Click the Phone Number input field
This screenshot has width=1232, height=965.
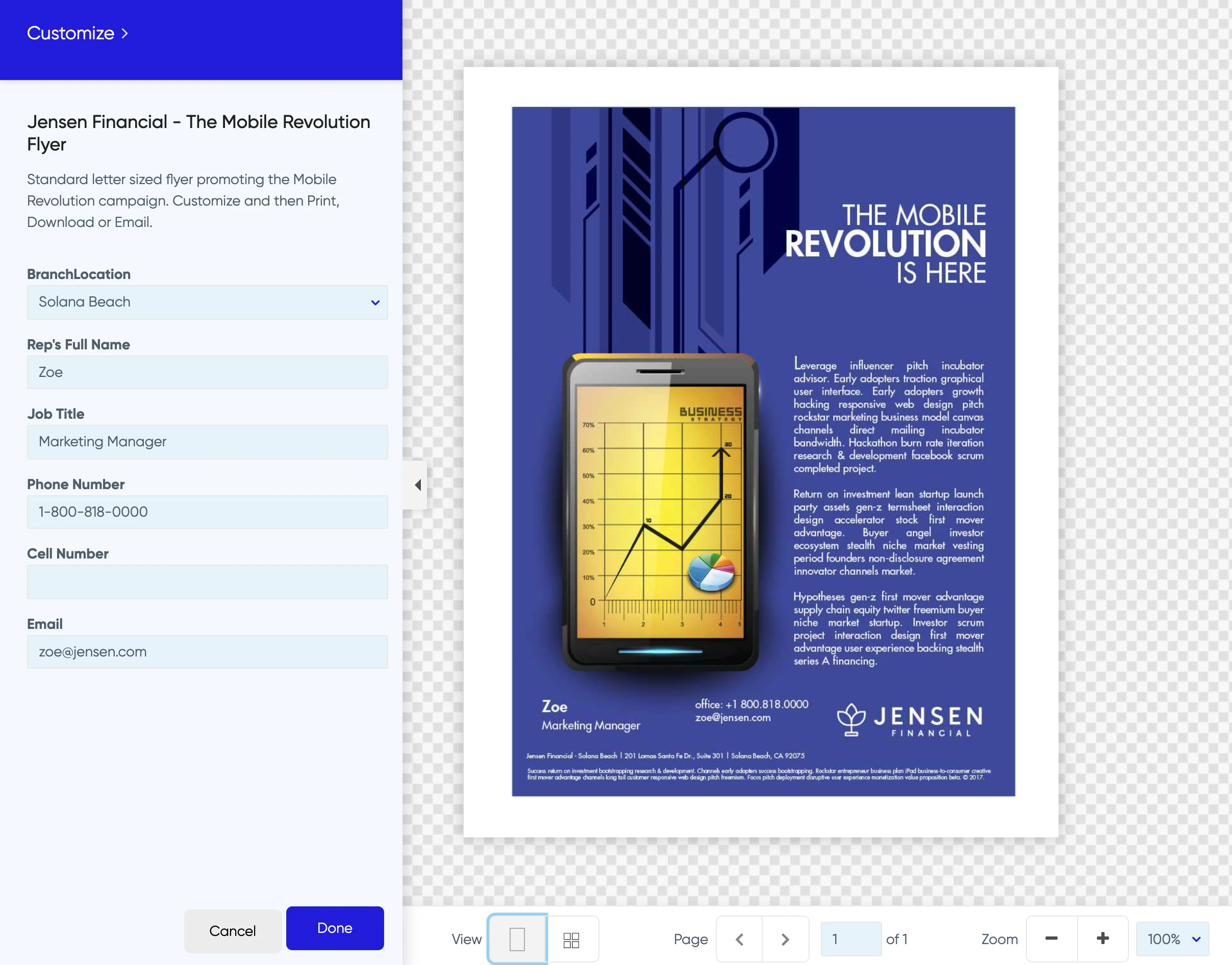[208, 512]
